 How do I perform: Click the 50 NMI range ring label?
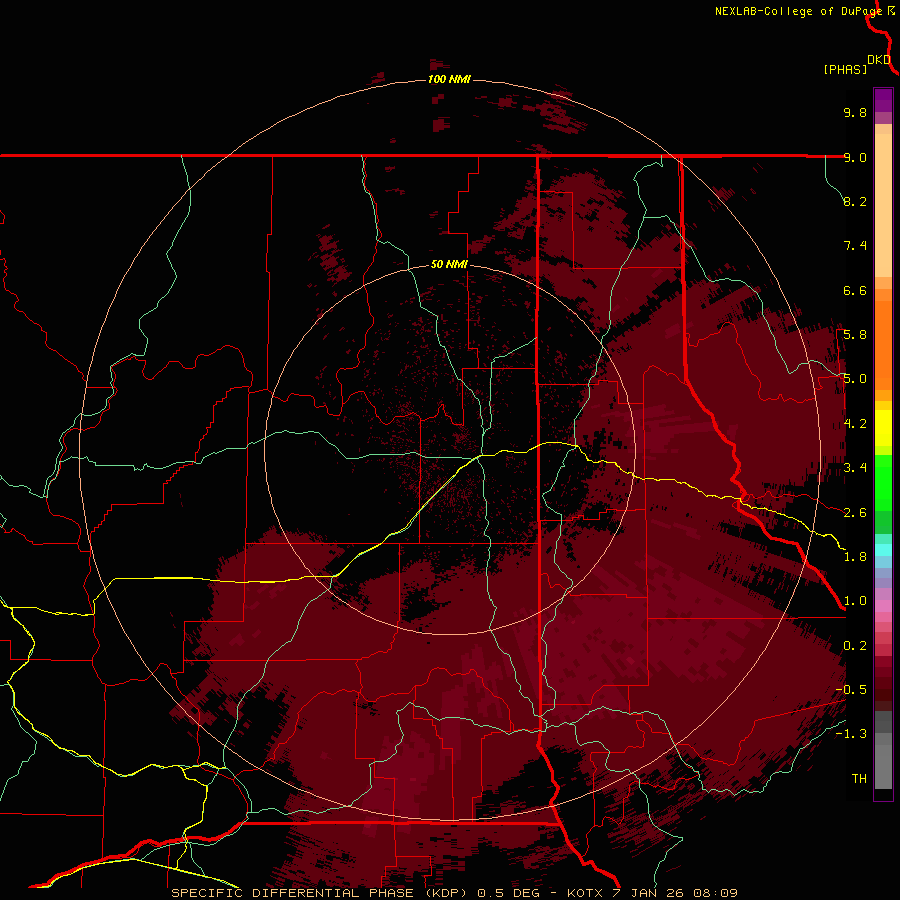[449, 265]
